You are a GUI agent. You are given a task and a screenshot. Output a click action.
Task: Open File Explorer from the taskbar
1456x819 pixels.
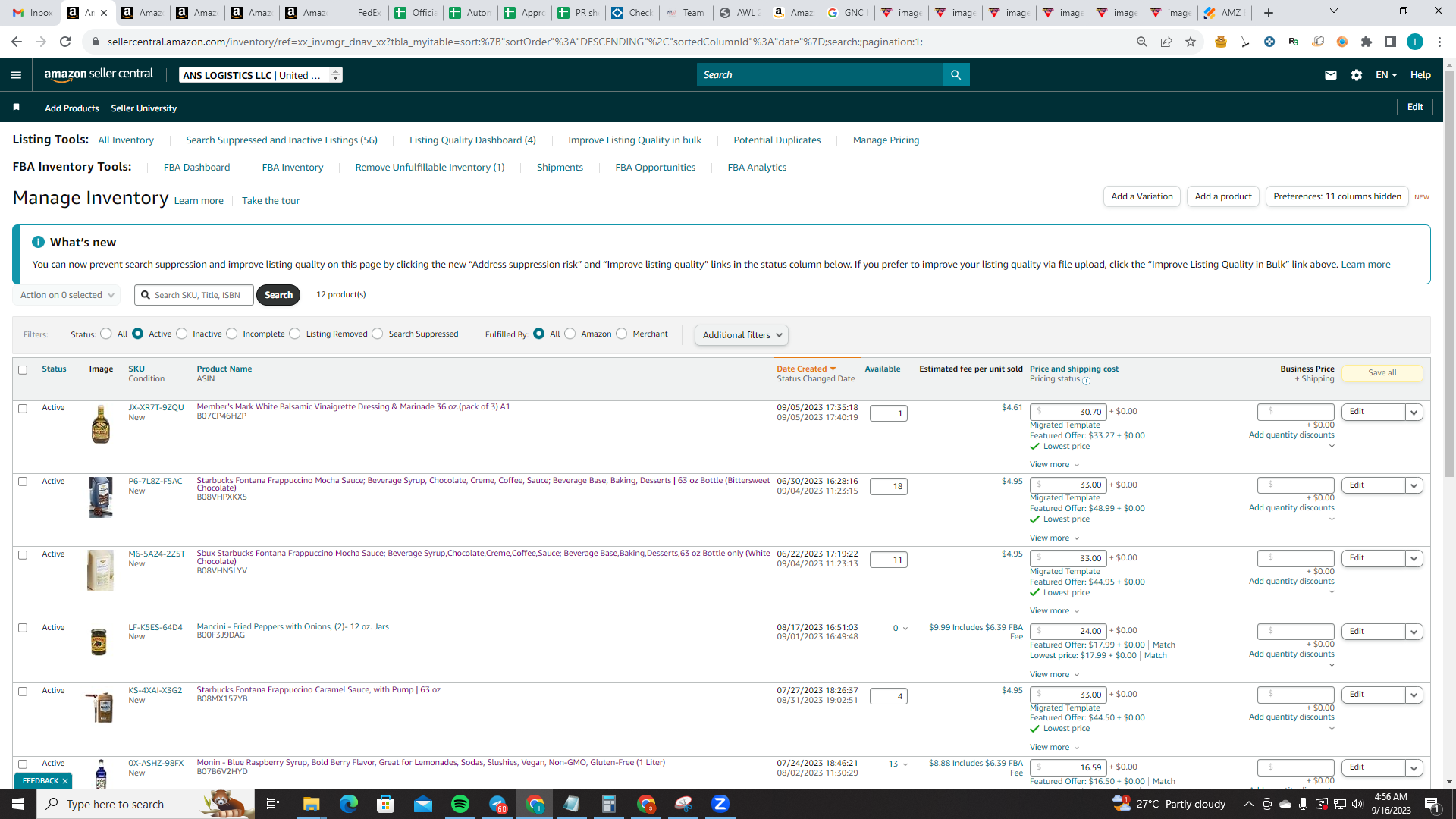[x=312, y=804]
